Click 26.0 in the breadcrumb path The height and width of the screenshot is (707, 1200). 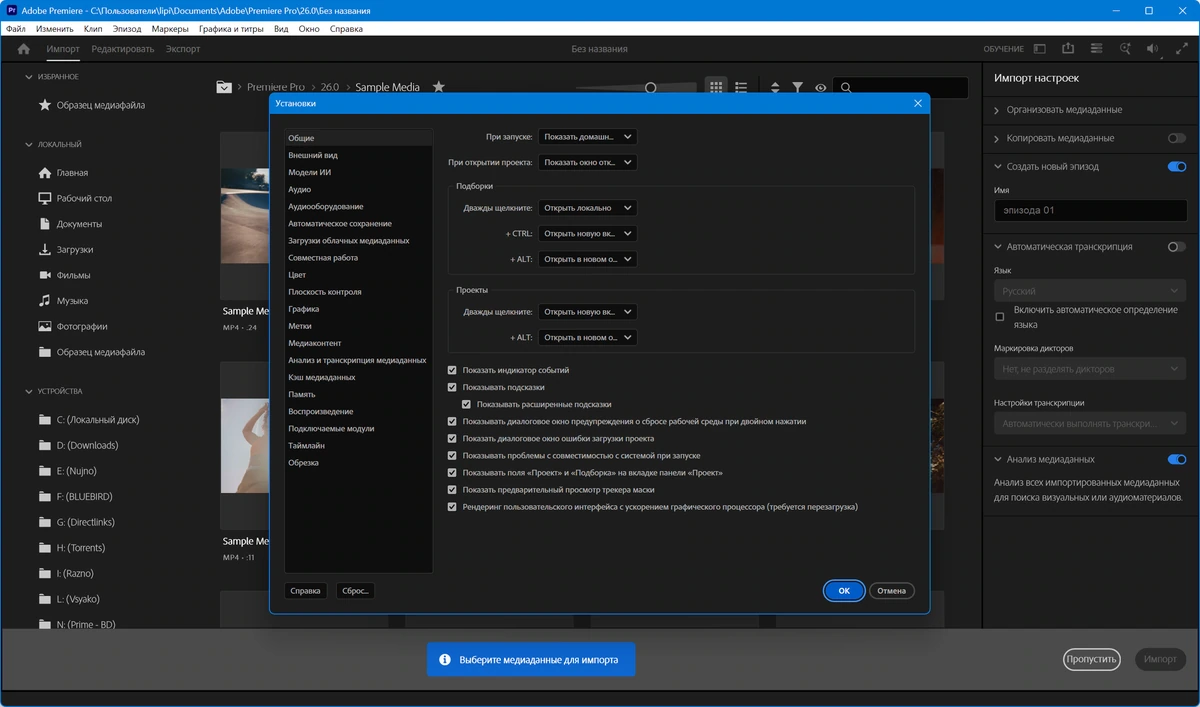click(330, 87)
